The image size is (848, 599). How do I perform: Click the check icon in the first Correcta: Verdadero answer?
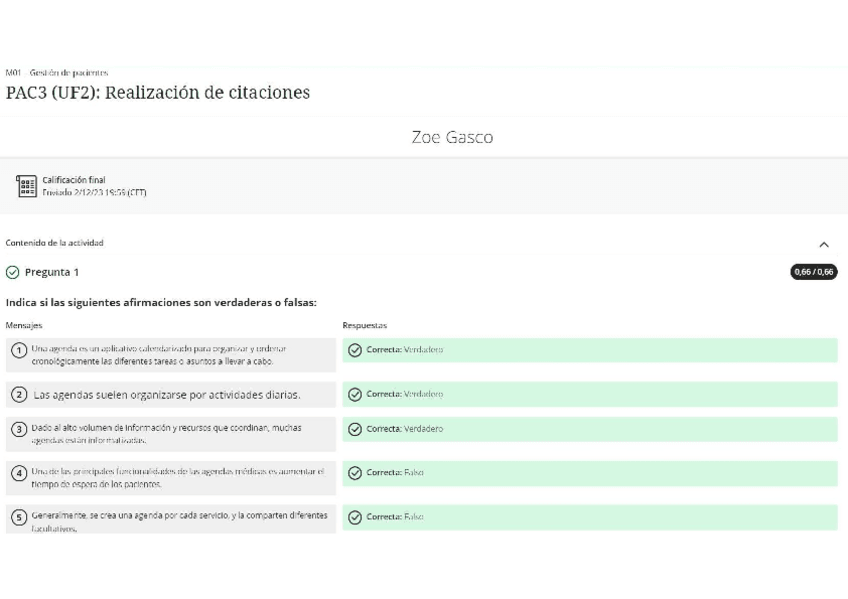tap(355, 350)
